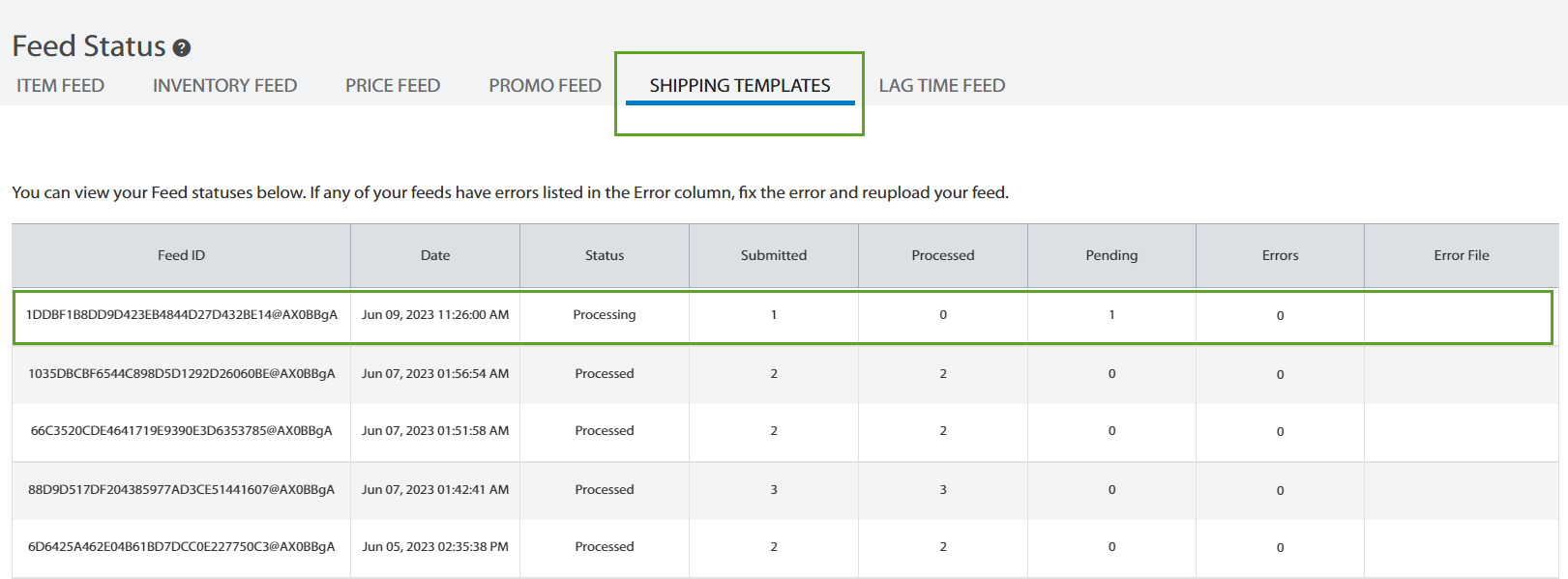Image resolution: width=1568 pixels, height=579 pixels.
Task: Open the INVENTORY FEED tab
Action: click(x=224, y=85)
